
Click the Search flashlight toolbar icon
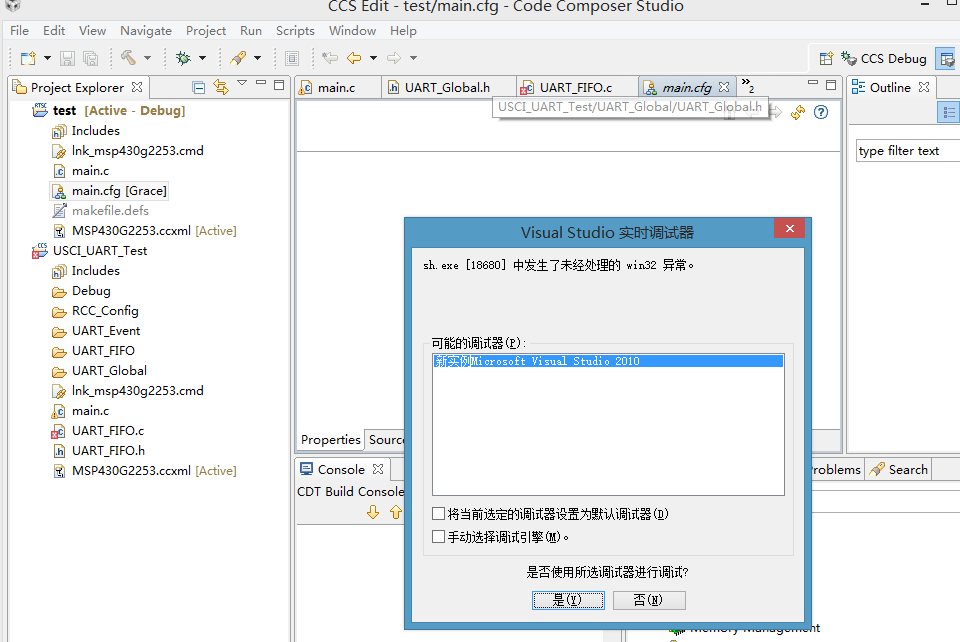[x=238, y=58]
